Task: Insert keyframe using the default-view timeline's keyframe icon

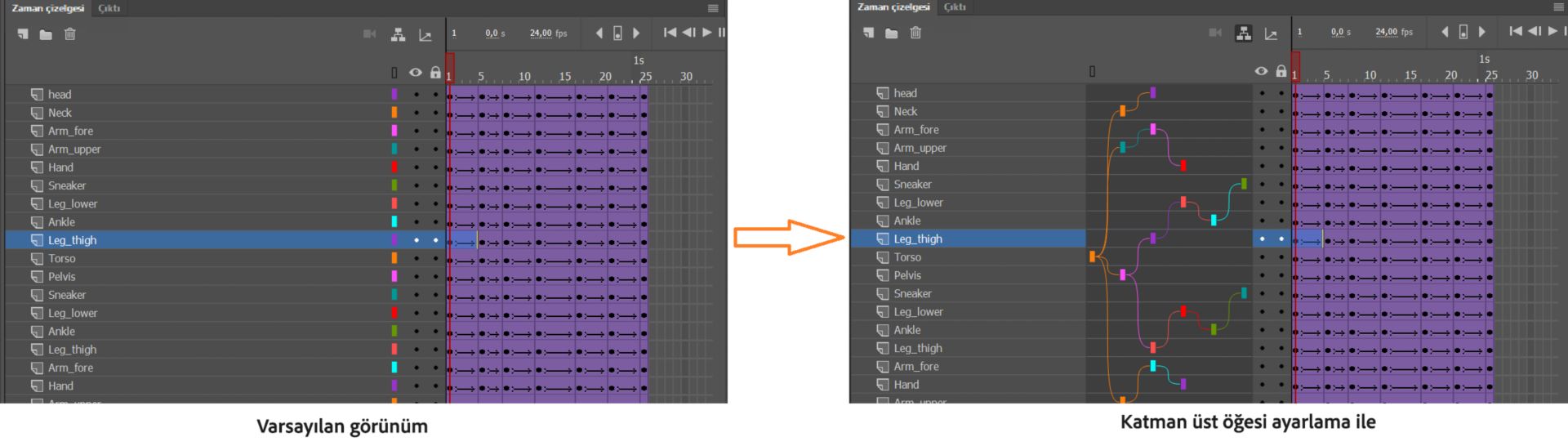Action: point(617,33)
